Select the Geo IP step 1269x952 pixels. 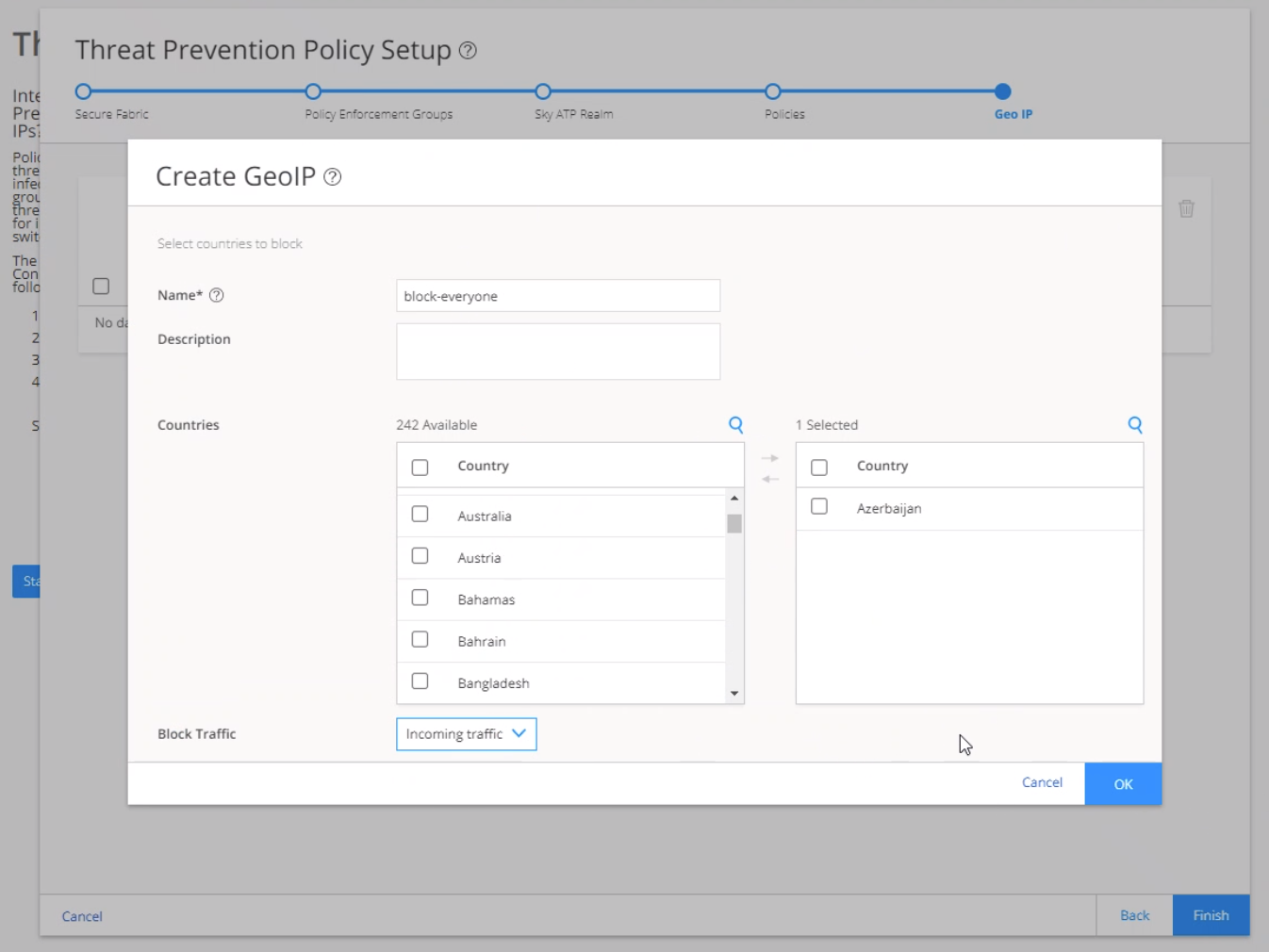[x=1003, y=91]
